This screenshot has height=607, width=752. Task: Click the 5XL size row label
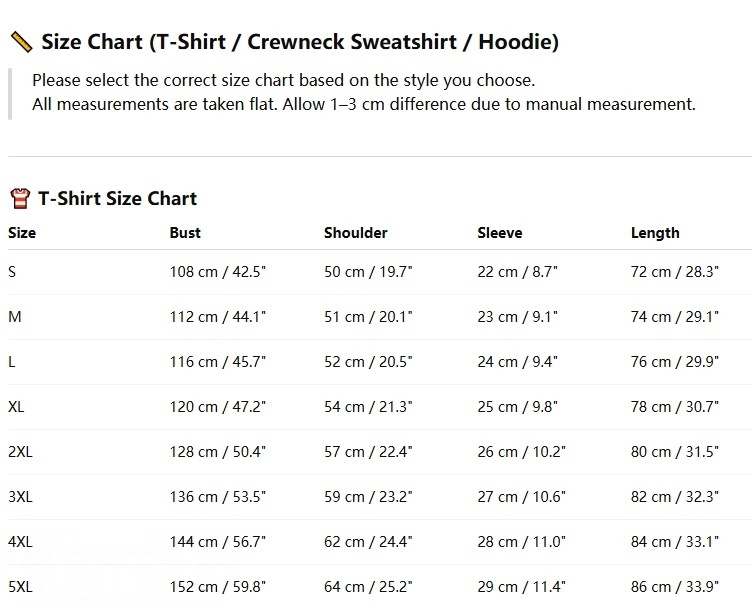[20, 587]
